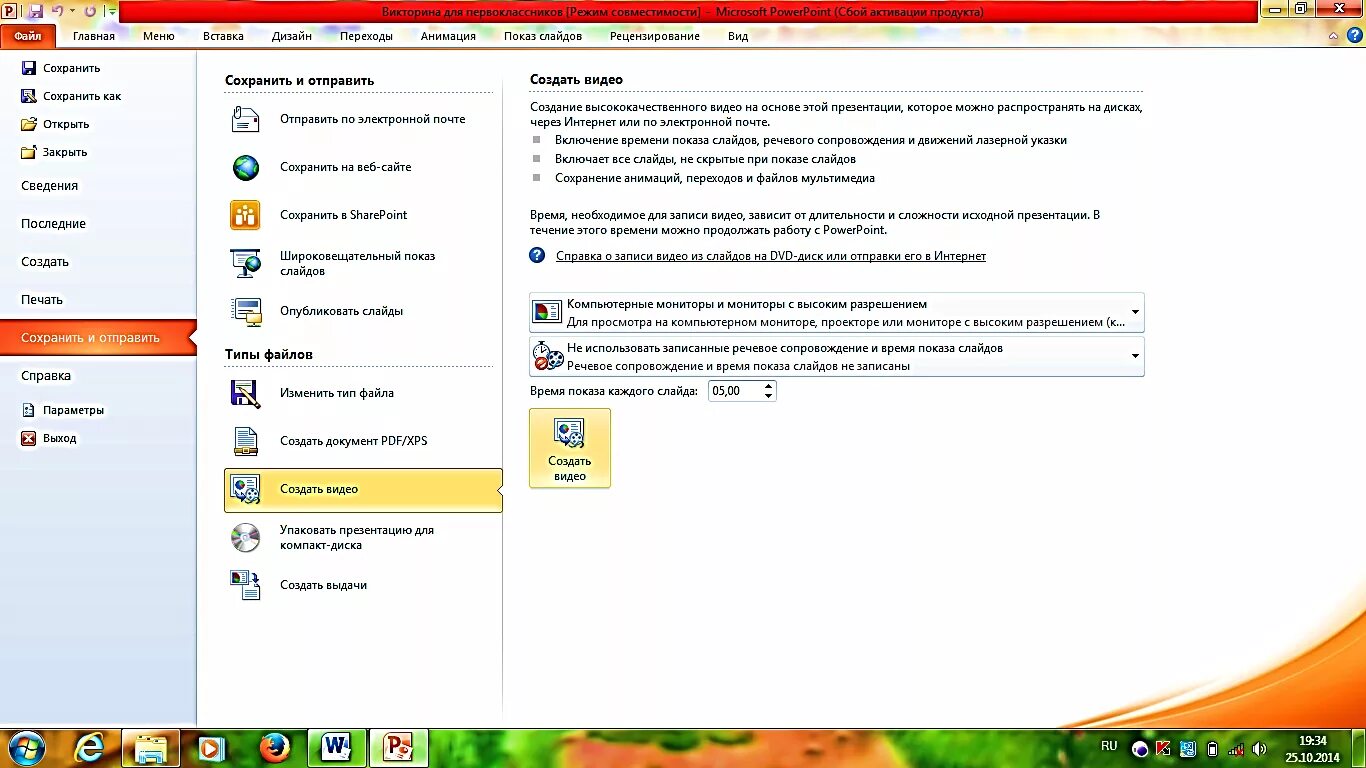Open File Explorer from the taskbar
The height and width of the screenshot is (768, 1366).
(150, 748)
